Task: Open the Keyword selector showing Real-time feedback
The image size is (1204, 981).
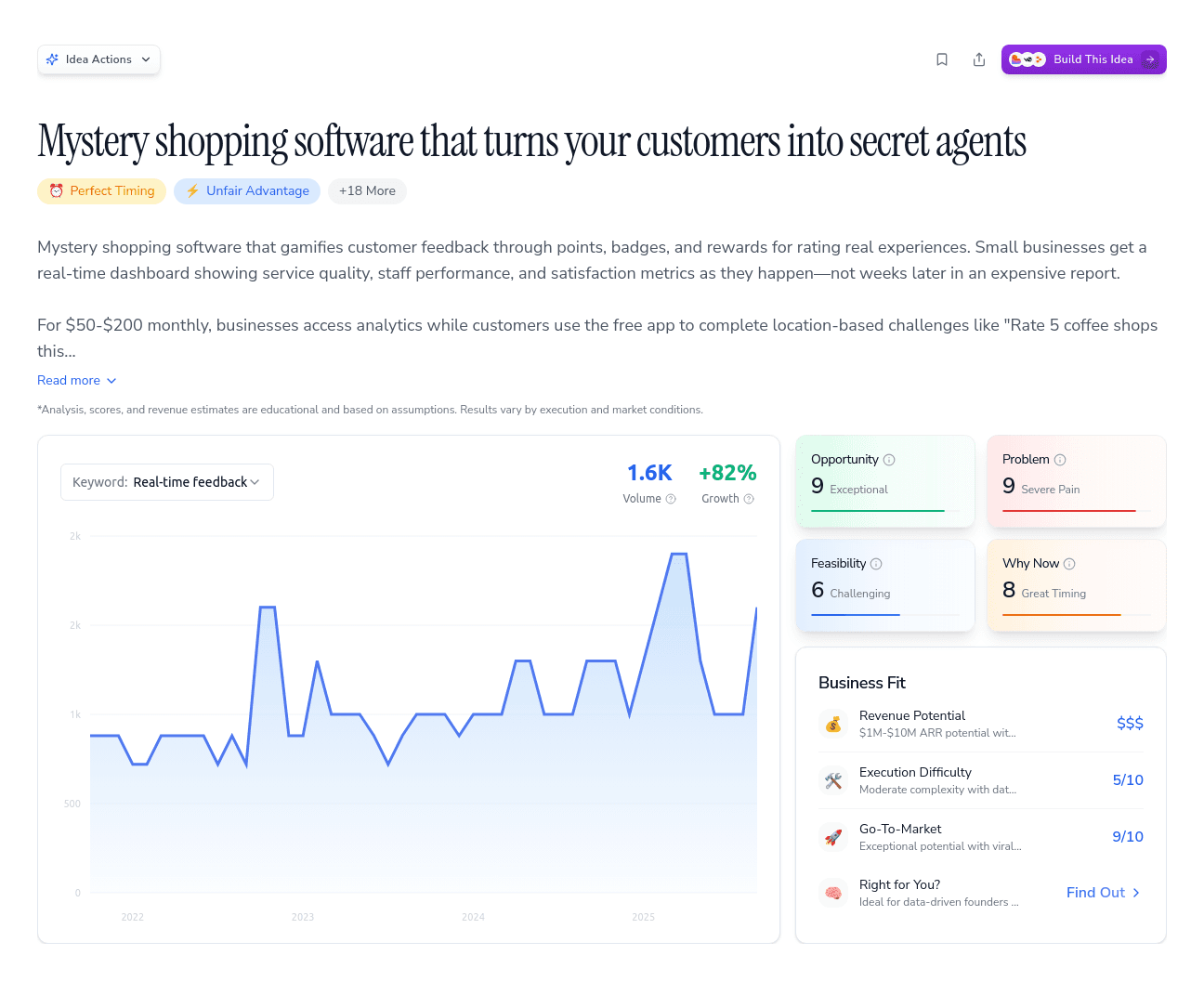Action: [x=167, y=481]
